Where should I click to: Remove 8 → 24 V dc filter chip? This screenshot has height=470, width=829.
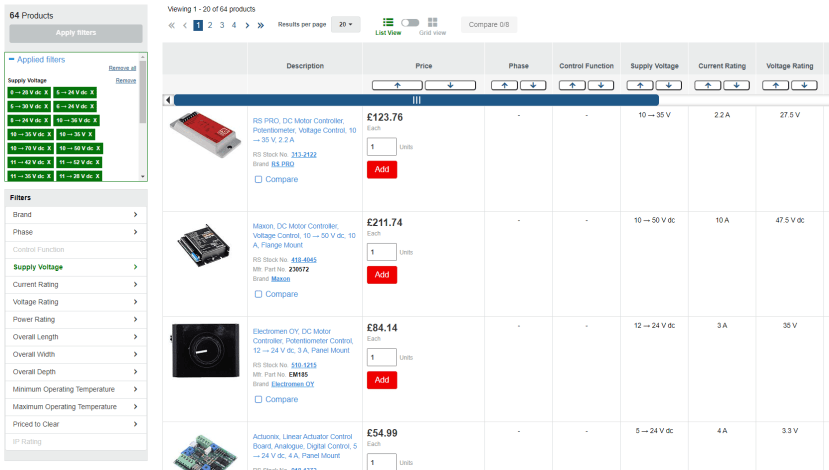coord(46,121)
